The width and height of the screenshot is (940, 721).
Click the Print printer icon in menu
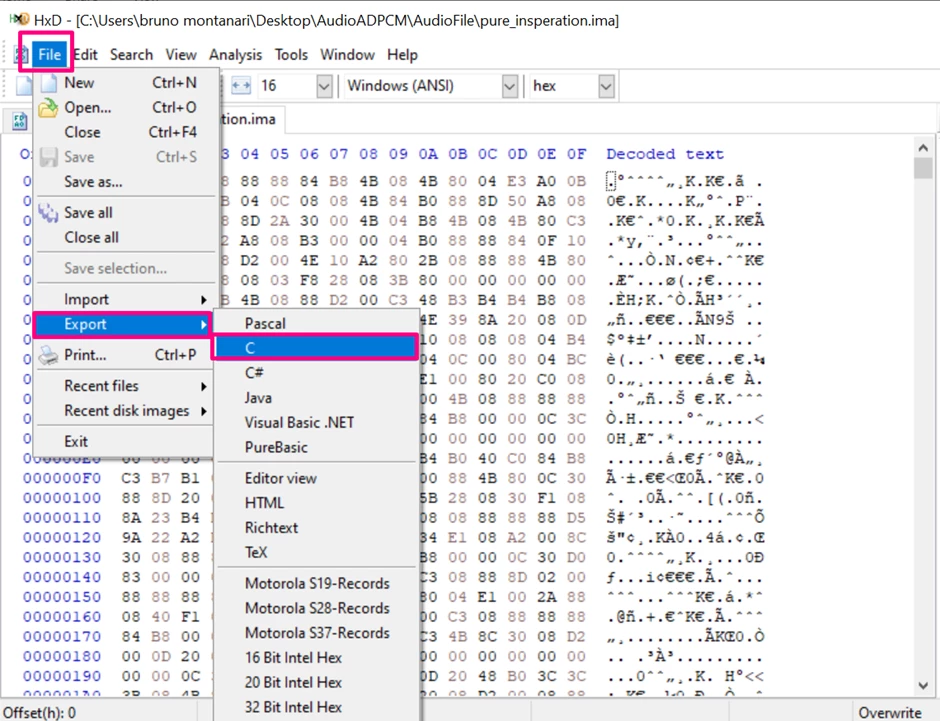48,355
